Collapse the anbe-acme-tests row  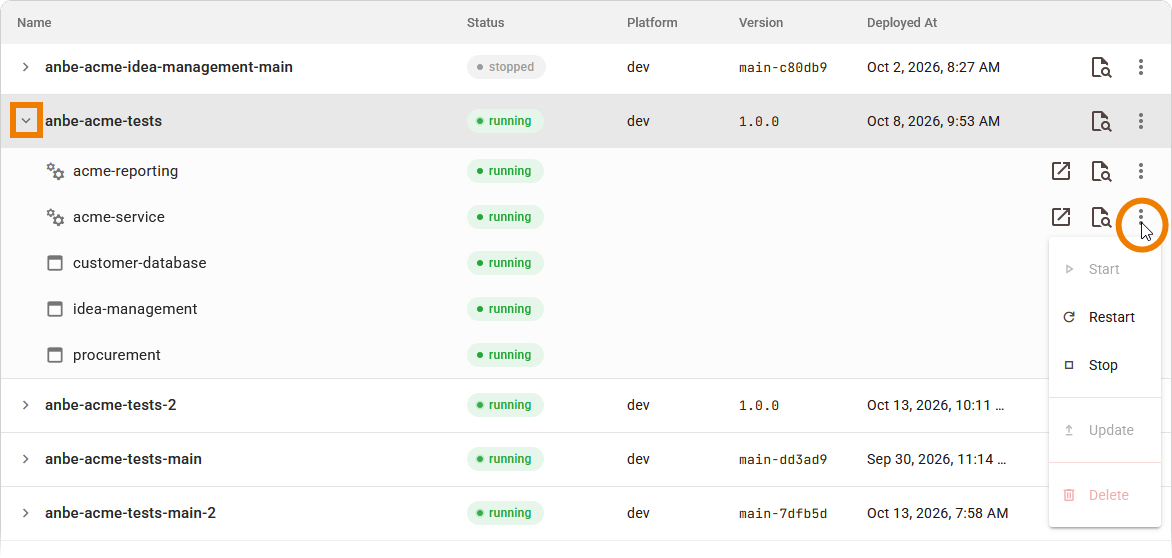26,121
